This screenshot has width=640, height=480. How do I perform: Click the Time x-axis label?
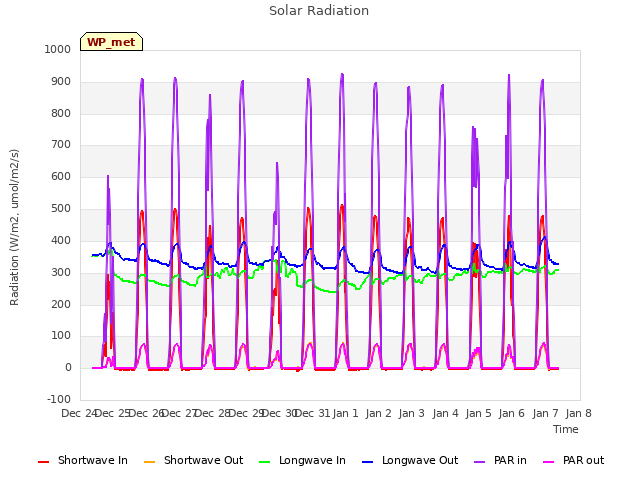click(x=566, y=429)
